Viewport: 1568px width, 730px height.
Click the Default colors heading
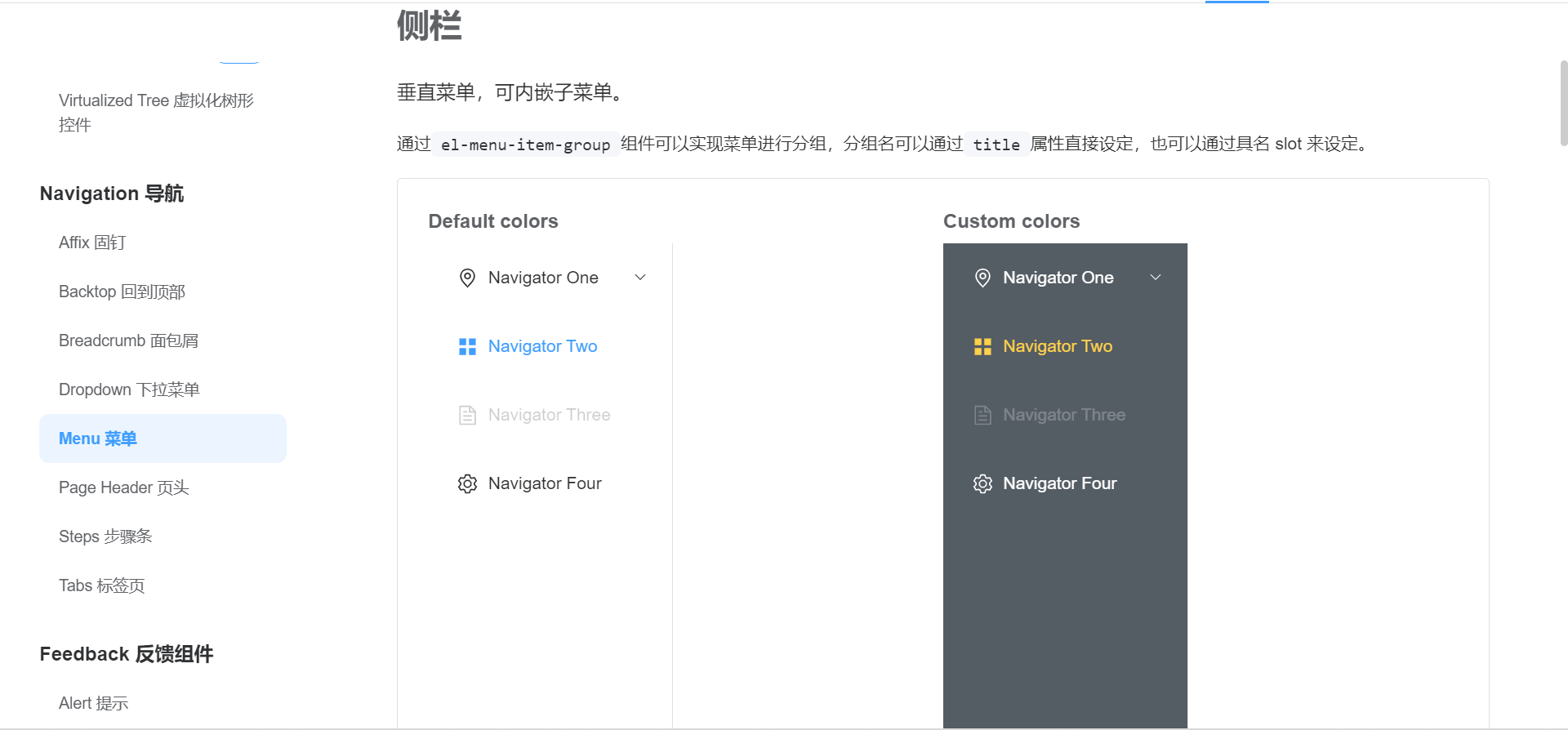coord(493,221)
